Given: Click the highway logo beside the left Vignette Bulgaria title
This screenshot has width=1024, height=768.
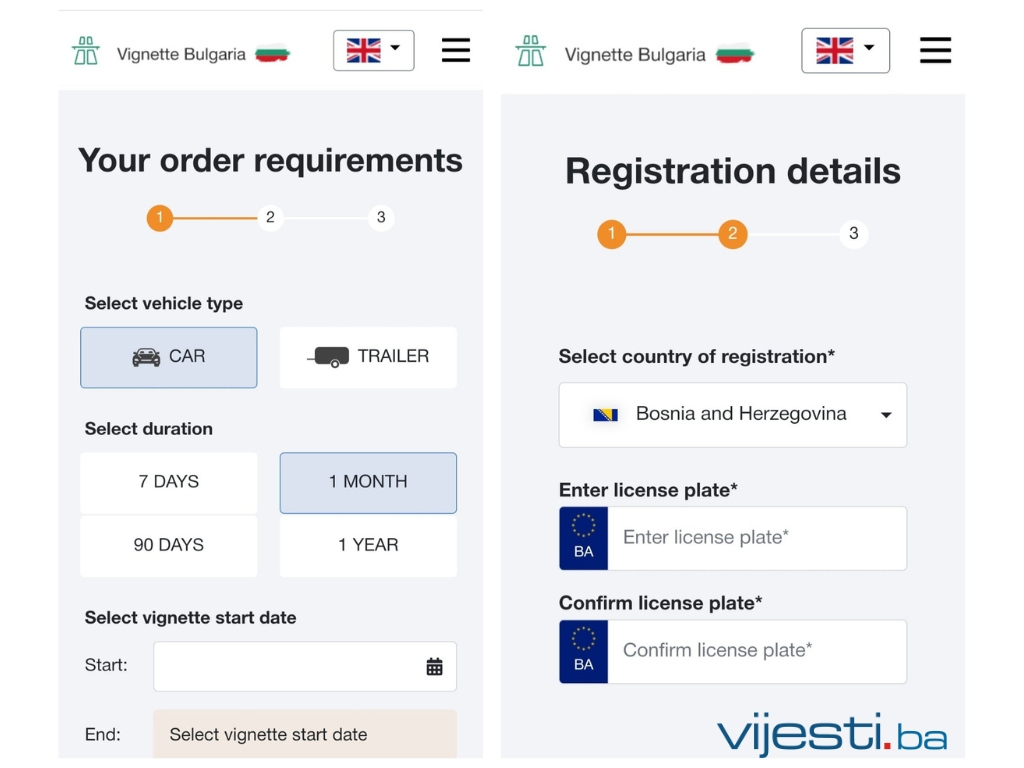Looking at the screenshot, I should tap(86, 52).
